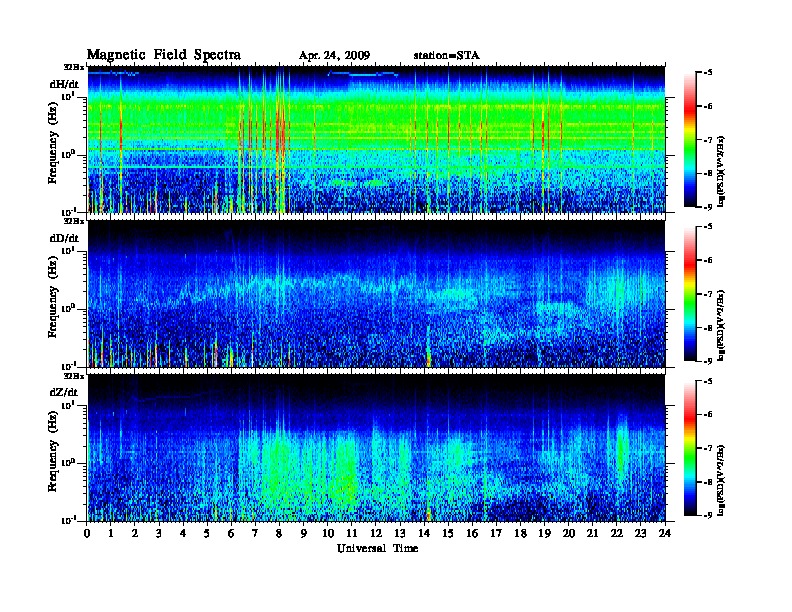Screen dimensions: 792x612
Task: Click the "9" hour tick label
Action: (x=304, y=534)
